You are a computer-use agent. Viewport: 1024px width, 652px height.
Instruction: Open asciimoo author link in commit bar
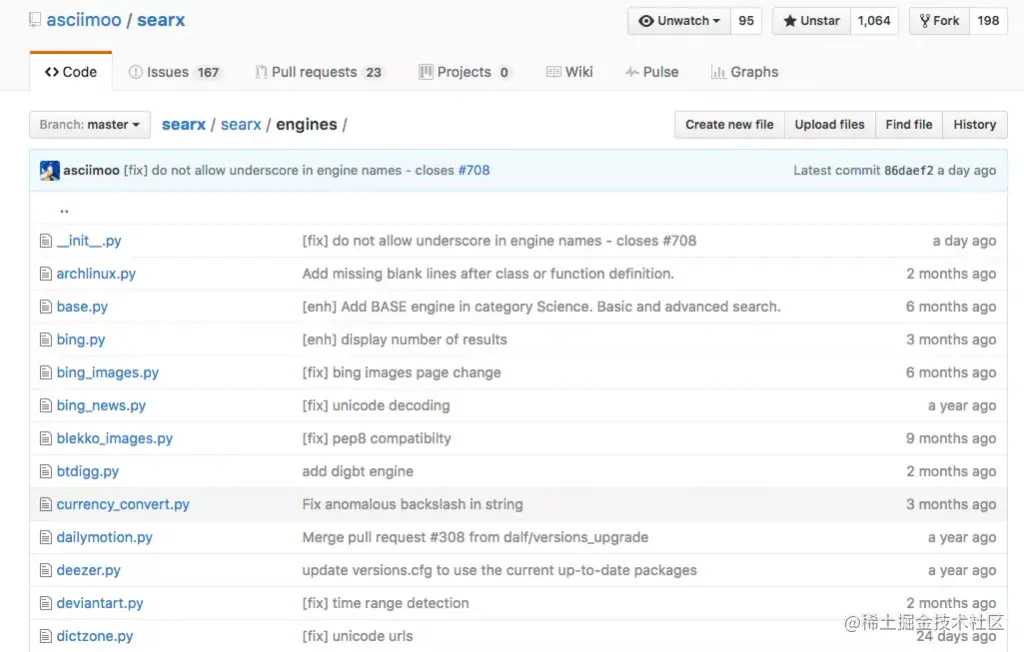pyautogui.click(x=91, y=171)
